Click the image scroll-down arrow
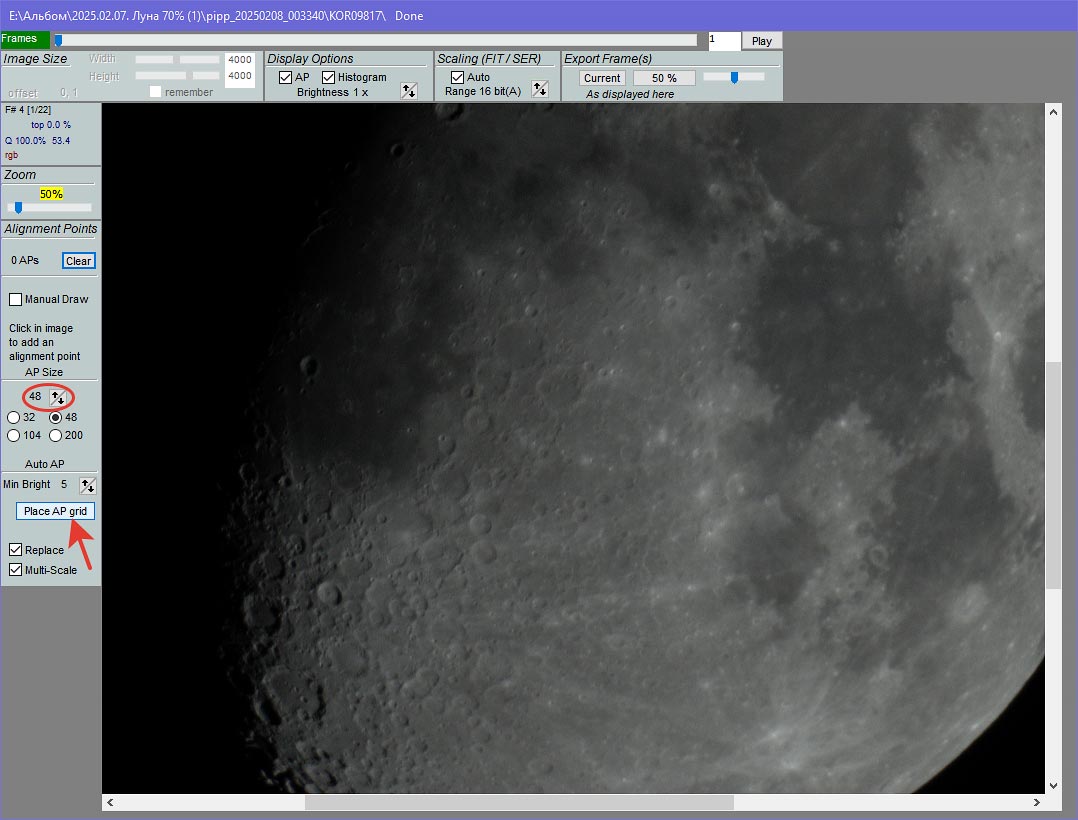This screenshot has height=820, width=1078. pyautogui.click(x=1053, y=786)
